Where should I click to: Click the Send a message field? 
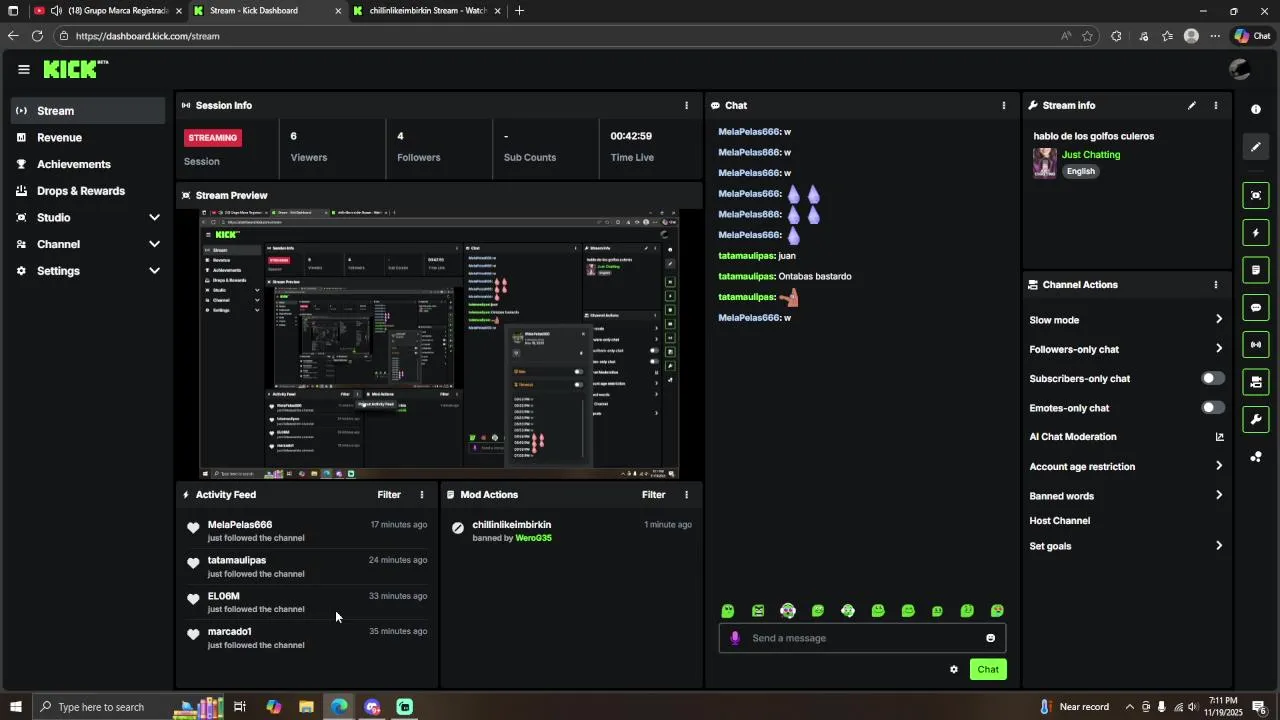[862, 638]
